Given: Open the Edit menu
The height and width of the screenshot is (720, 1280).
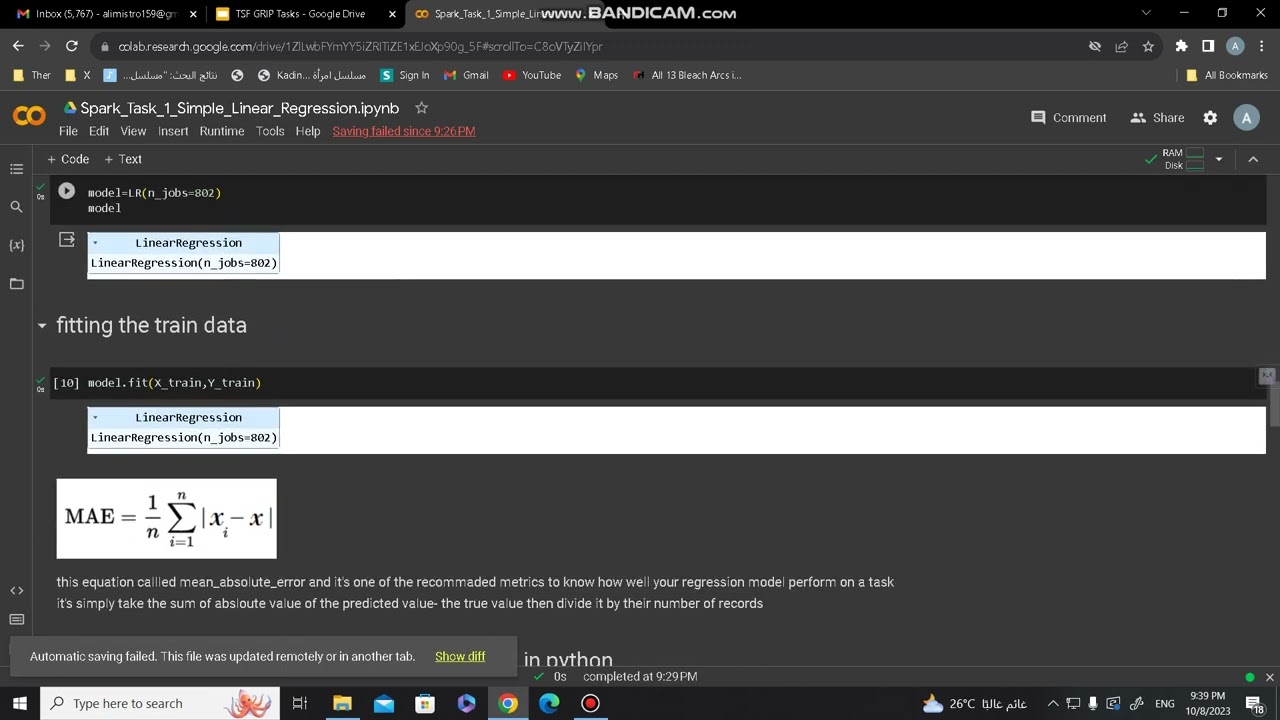Looking at the screenshot, I should 99,131.
